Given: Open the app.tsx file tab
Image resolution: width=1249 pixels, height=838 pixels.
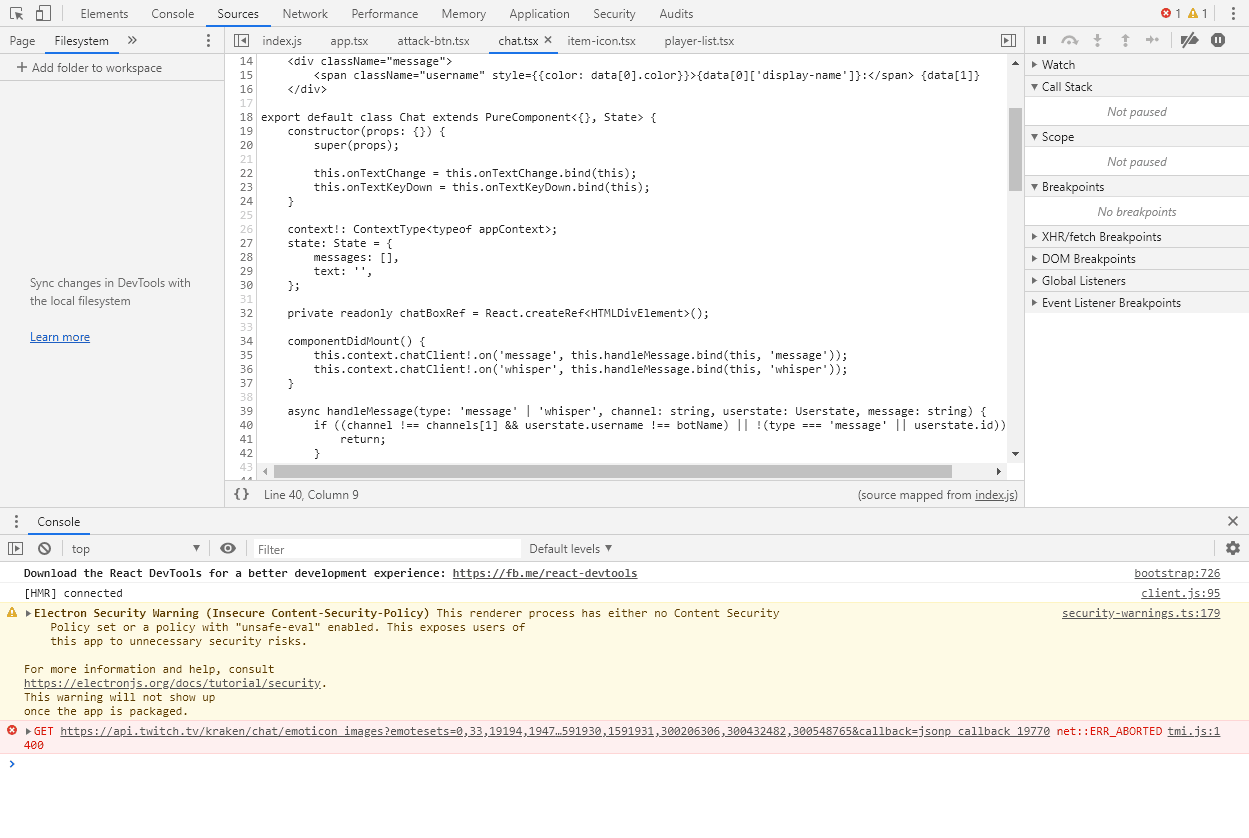Looking at the screenshot, I should (x=349, y=42).
